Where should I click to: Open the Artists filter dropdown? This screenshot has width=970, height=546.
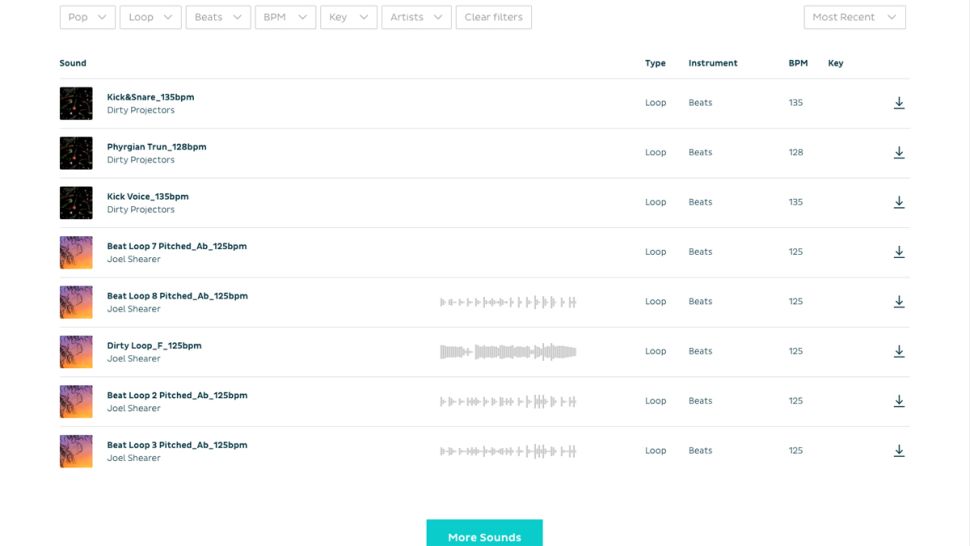416,17
